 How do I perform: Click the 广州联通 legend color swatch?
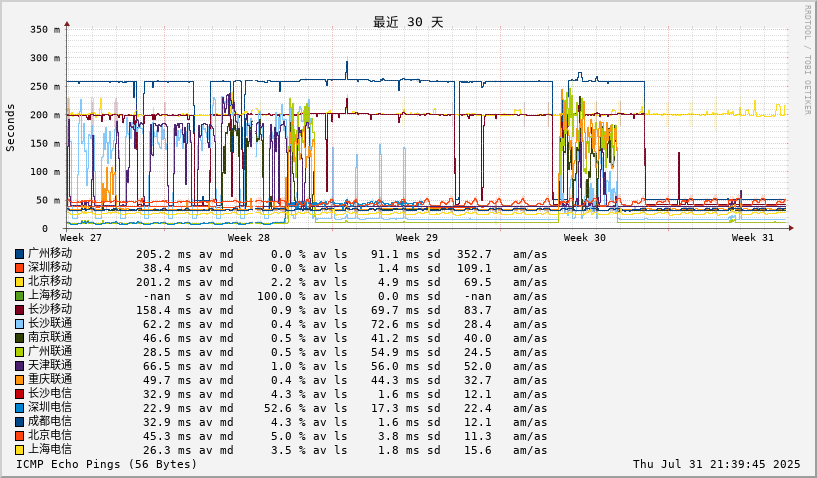coord(19,352)
